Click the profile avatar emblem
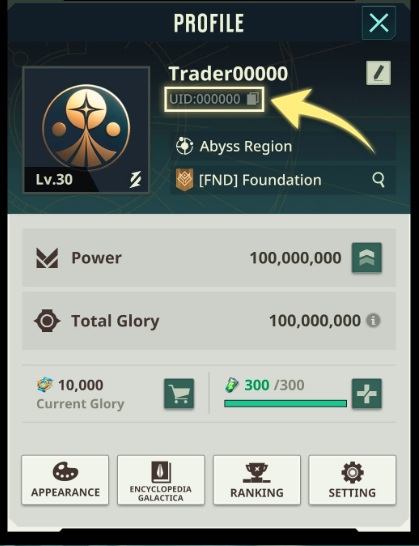This screenshot has height=546, width=419. [86, 127]
